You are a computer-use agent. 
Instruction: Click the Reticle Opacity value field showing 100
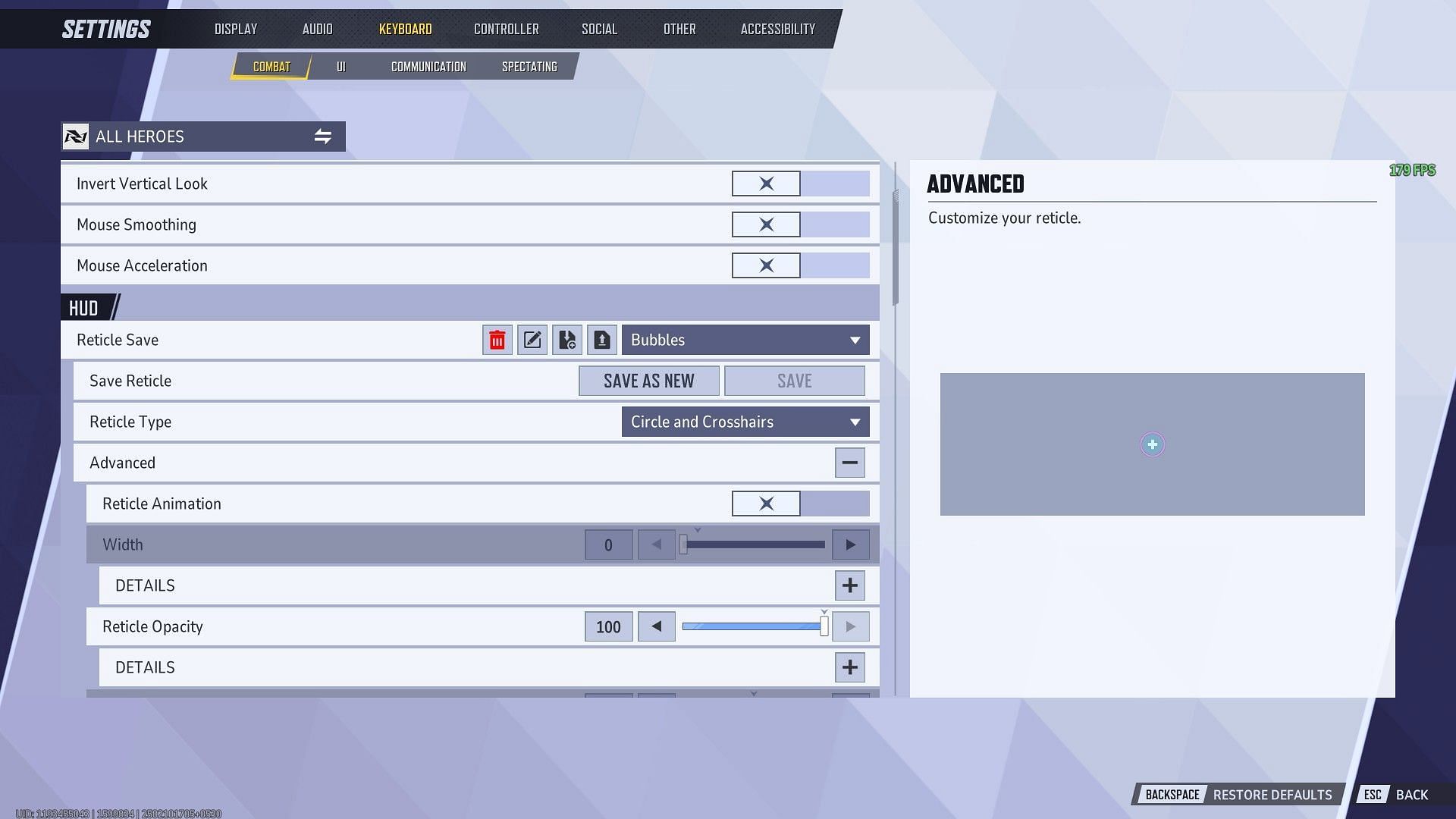coord(609,626)
